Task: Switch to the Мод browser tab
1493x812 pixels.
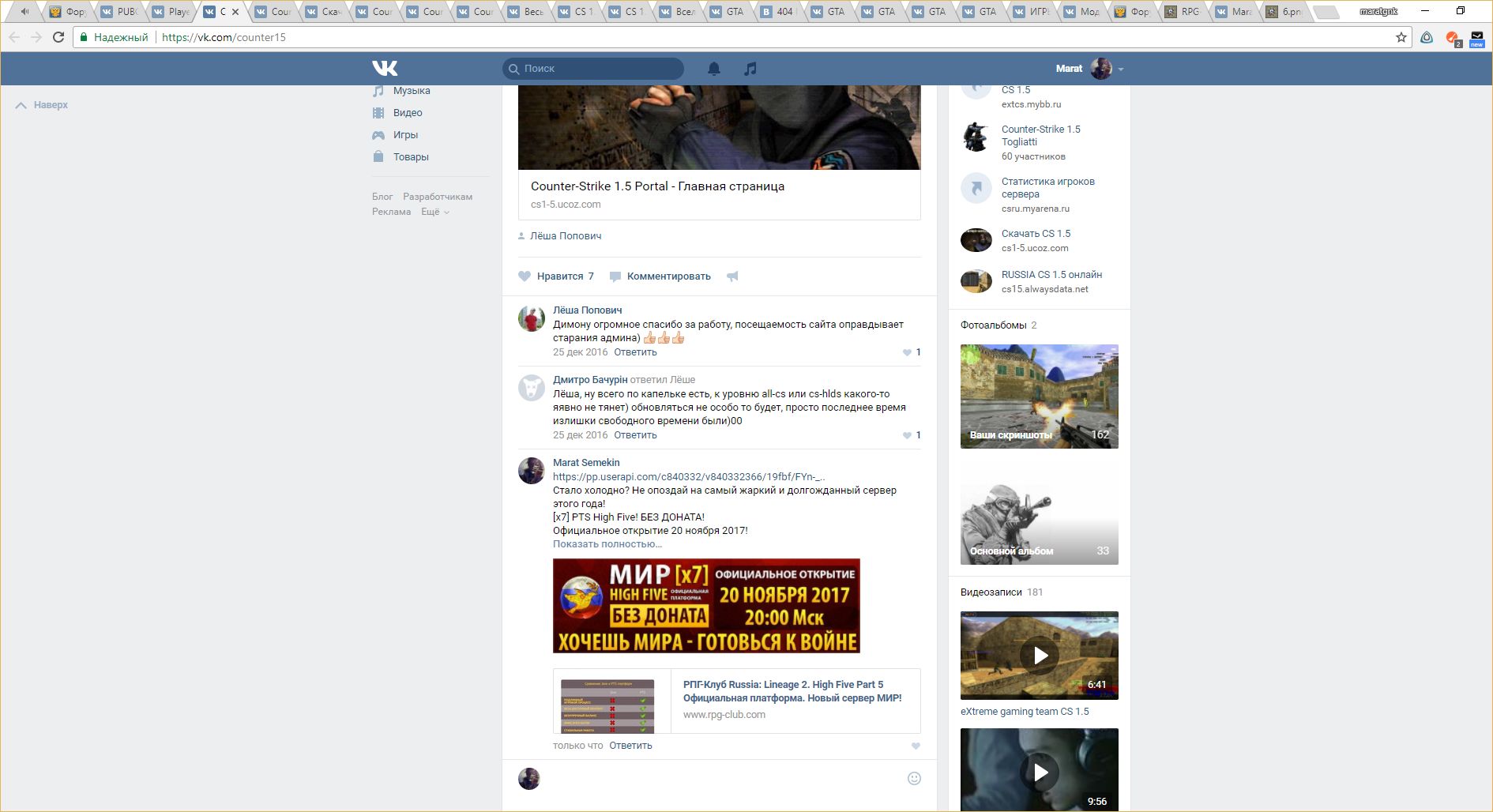Action: (1081, 12)
